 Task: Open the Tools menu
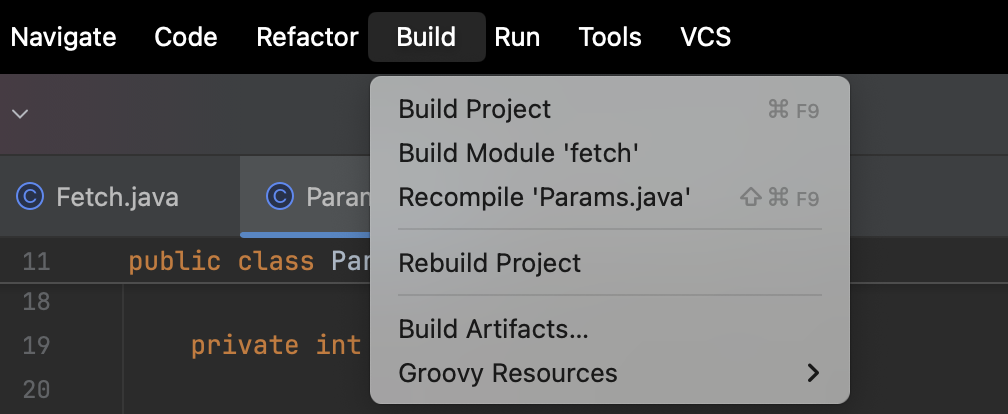pyautogui.click(x=610, y=38)
